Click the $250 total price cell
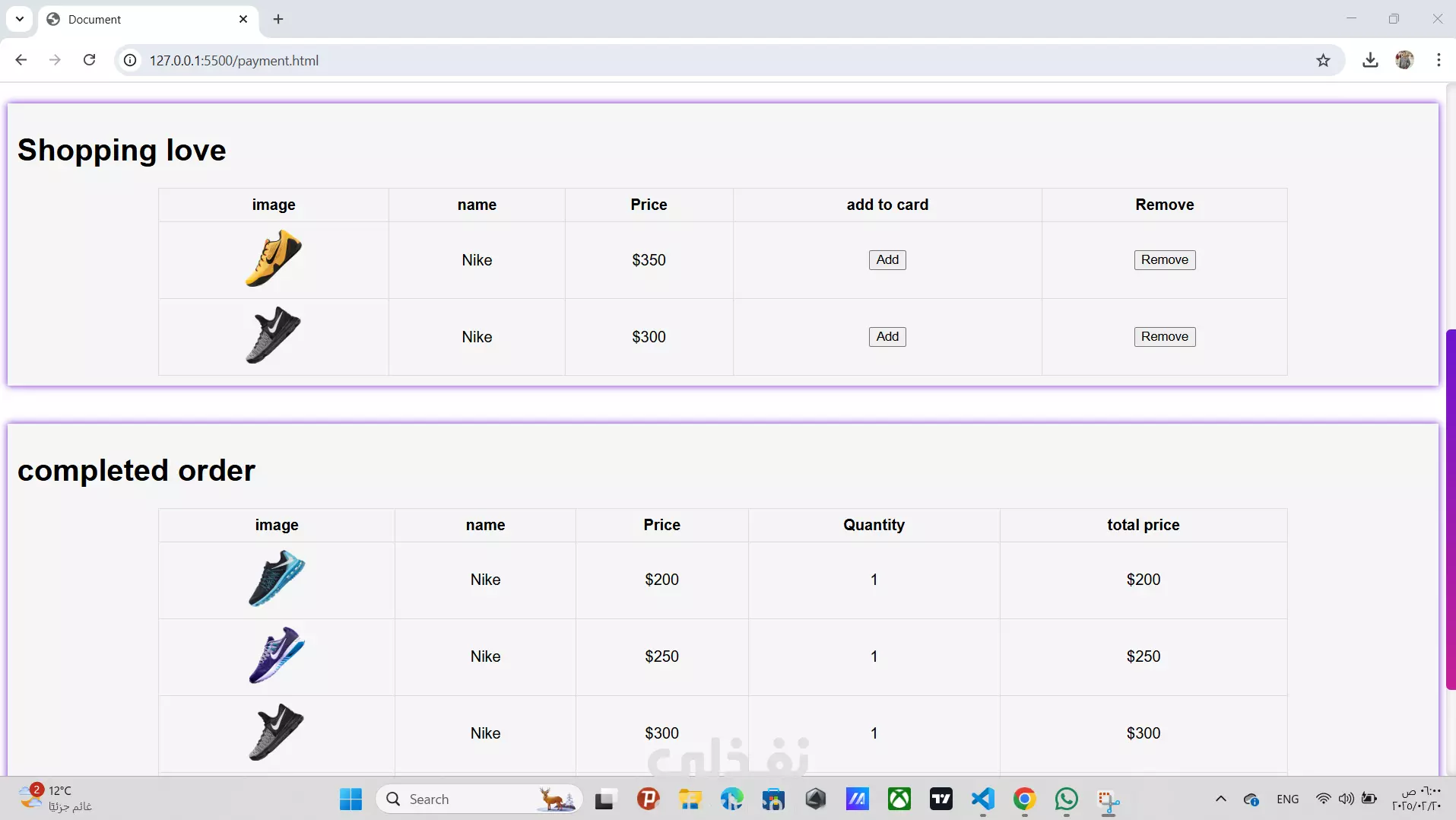1456x820 pixels. pyautogui.click(x=1143, y=656)
